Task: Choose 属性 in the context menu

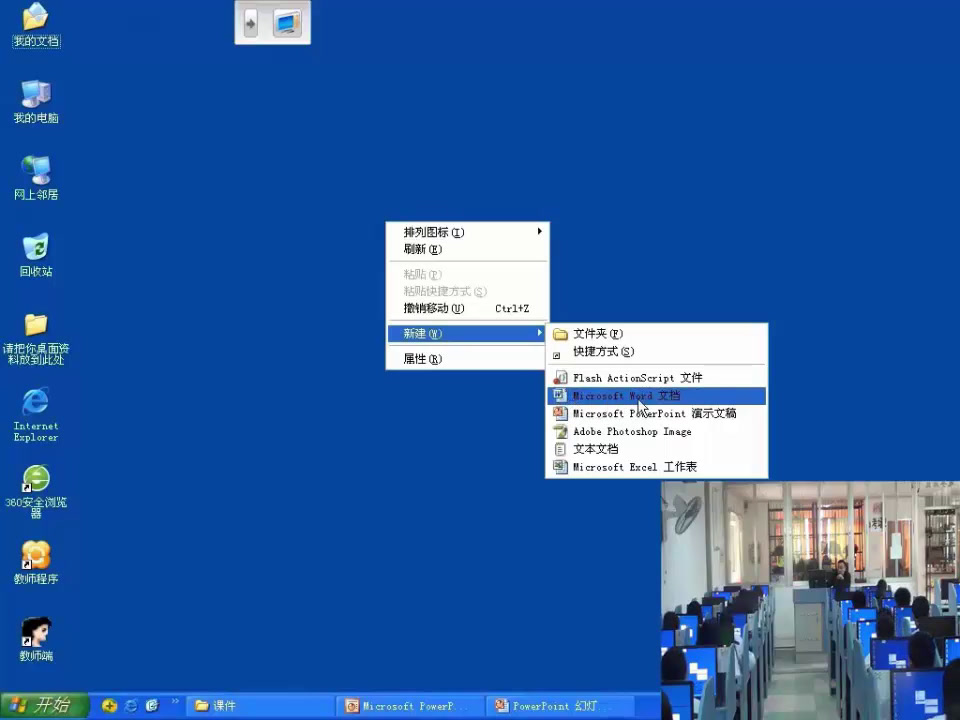Action: [x=467, y=359]
